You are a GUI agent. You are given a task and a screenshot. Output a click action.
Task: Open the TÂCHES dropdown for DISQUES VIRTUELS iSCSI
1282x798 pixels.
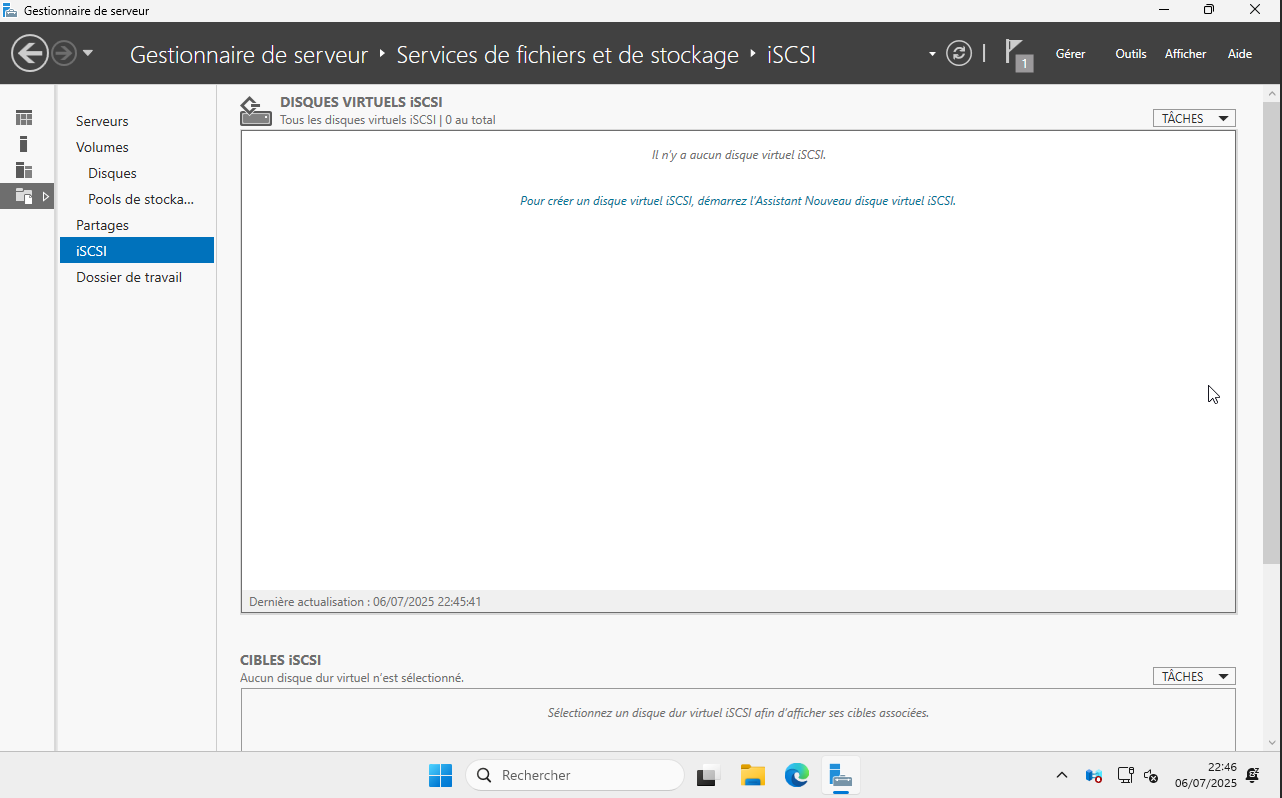pyautogui.click(x=1193, y=117)
